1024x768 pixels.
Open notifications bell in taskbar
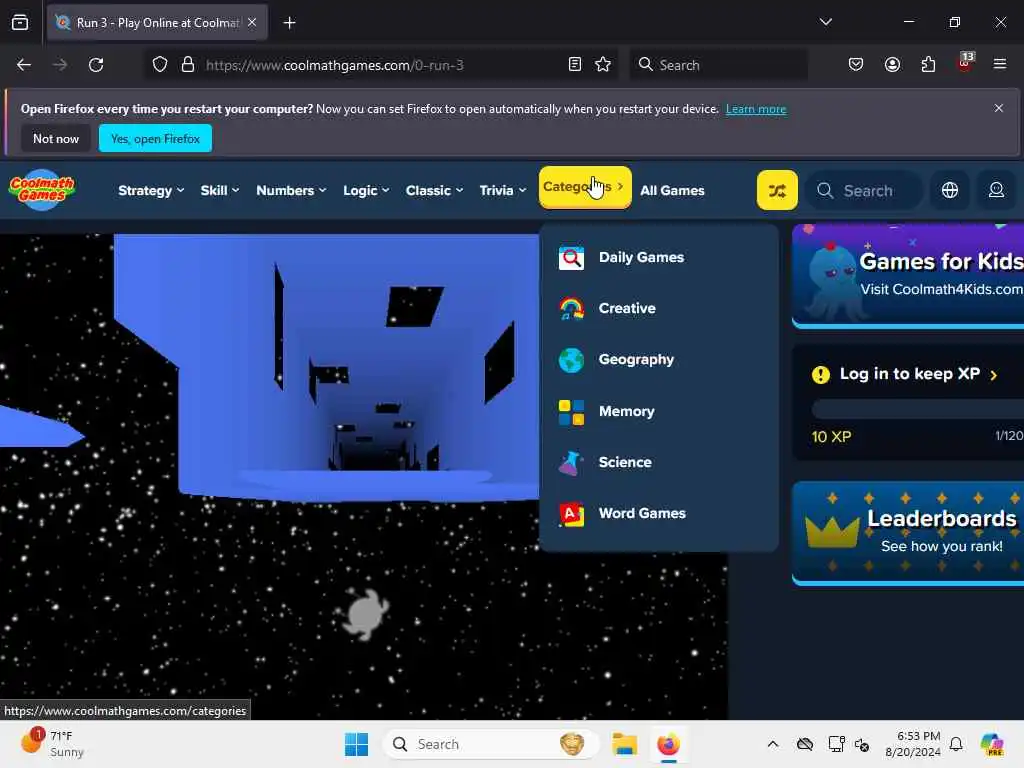(x=956, y=744)
